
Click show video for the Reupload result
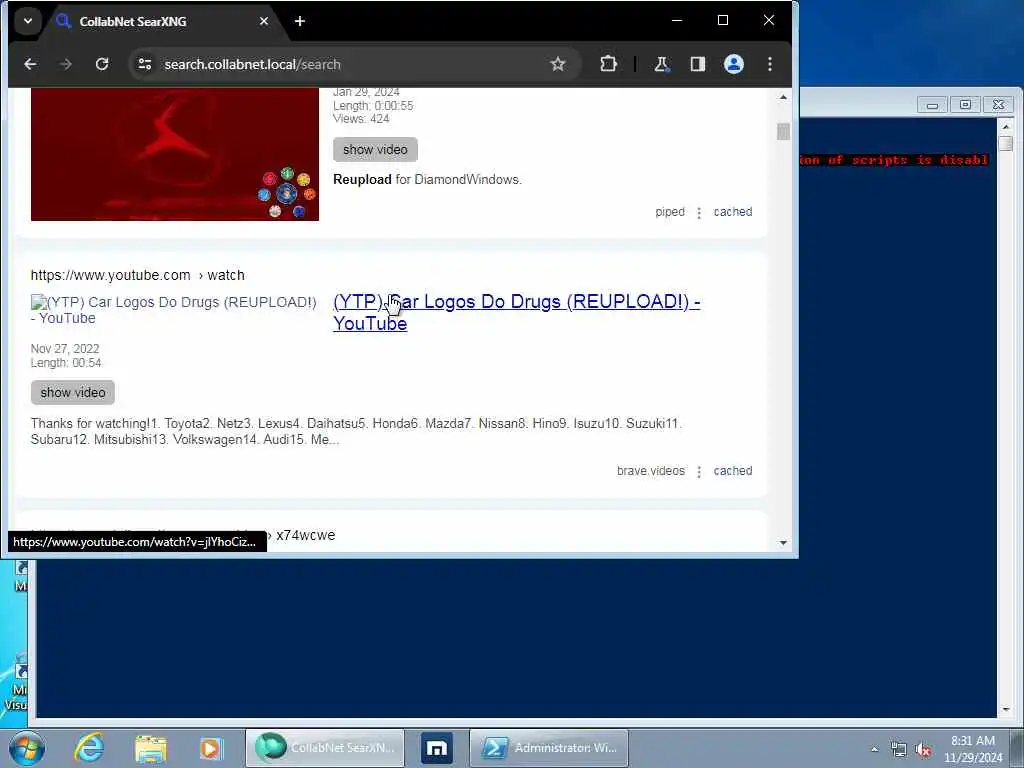(376, 150)
